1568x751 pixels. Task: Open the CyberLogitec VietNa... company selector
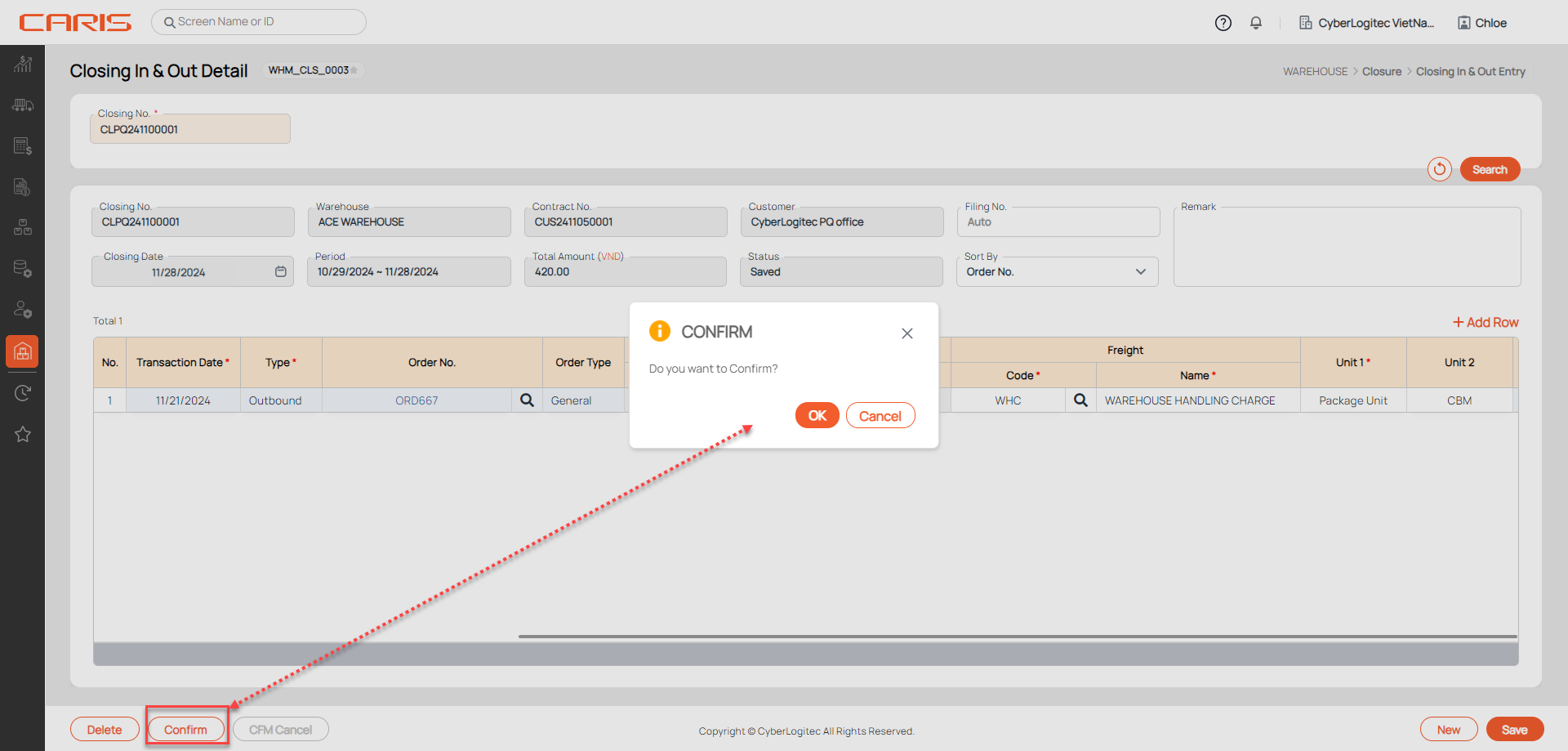click(x=1366, y=23)
